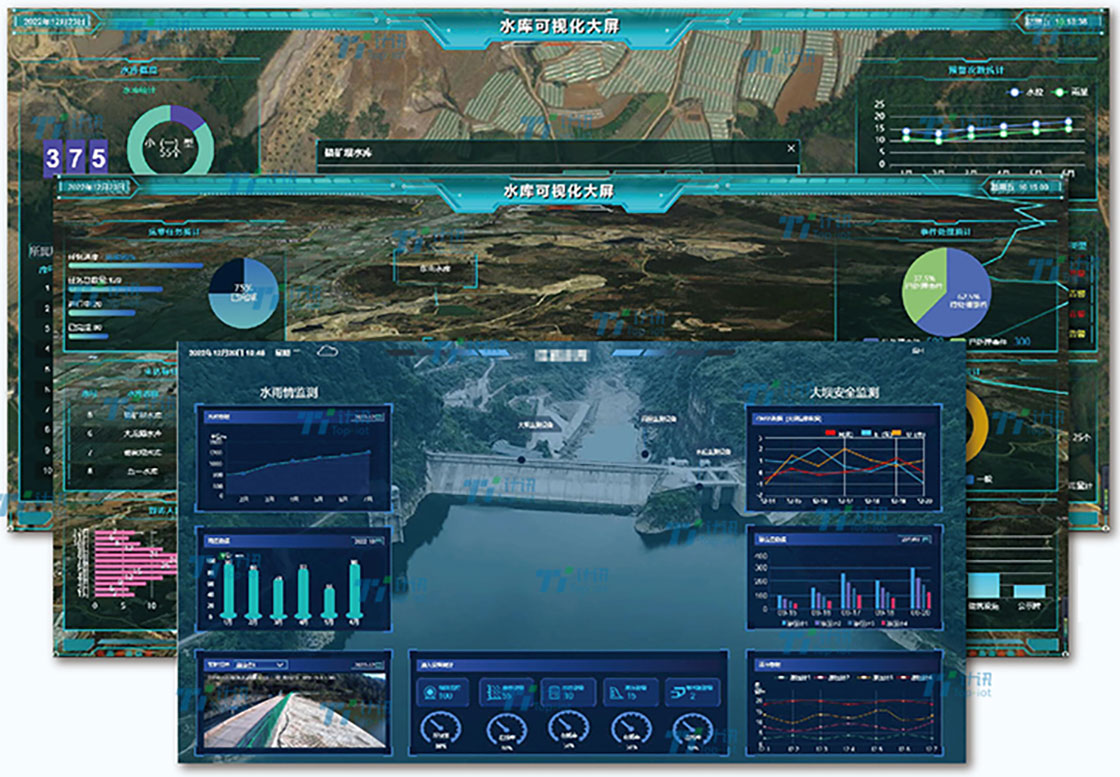Click the stat card icon beside value 100
1120x777 pixels.
click(x=430, y=691)
